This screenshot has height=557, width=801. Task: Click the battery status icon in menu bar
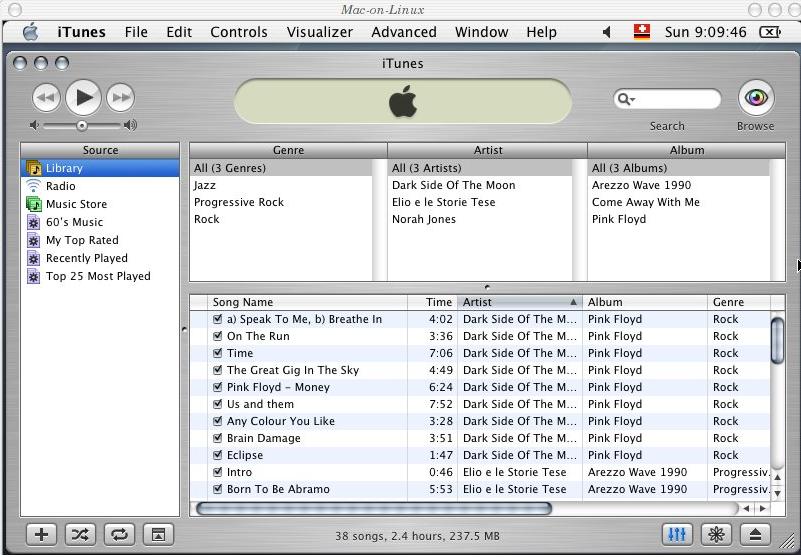770,32
